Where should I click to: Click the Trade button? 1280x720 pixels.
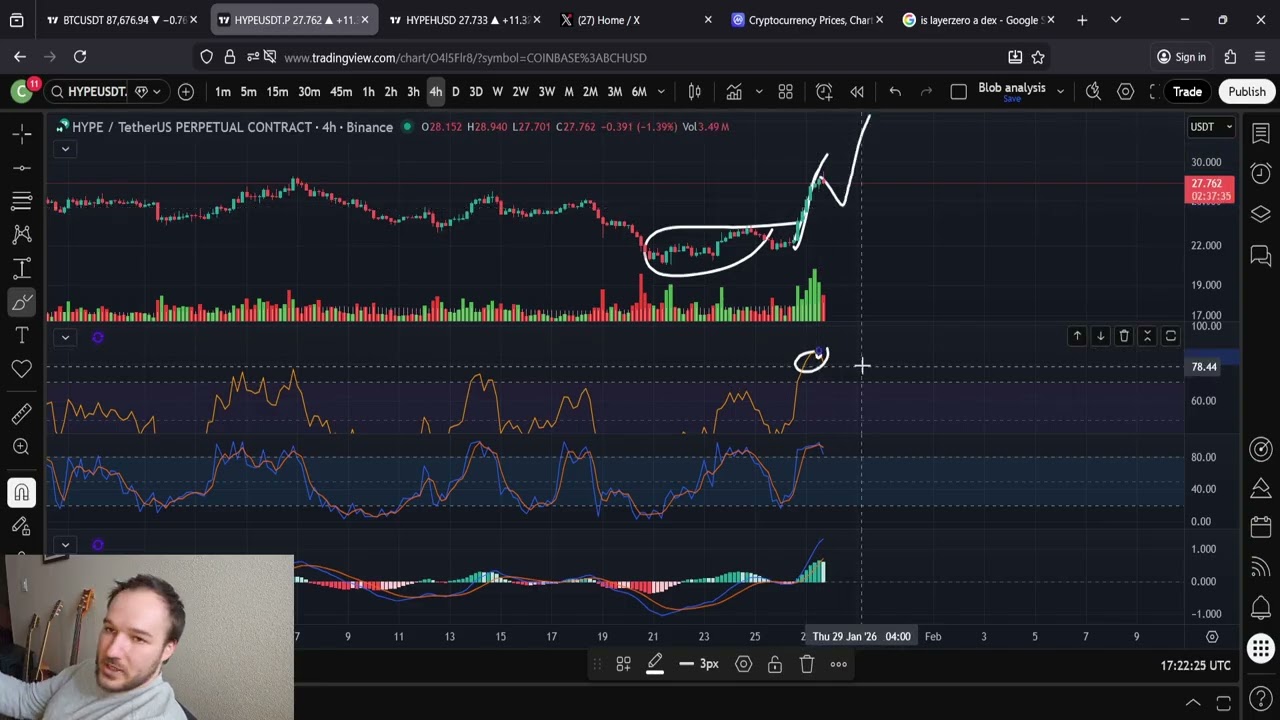[x=1187, y=92]
